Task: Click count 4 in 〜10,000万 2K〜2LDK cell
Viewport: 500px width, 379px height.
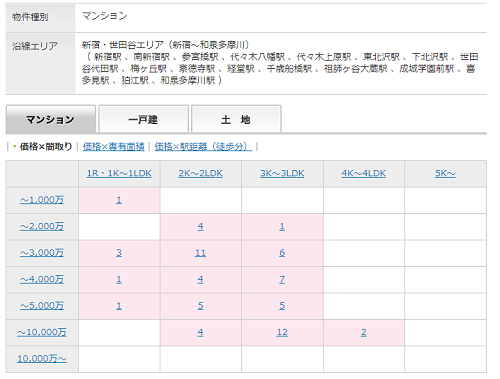Action: 200,332
